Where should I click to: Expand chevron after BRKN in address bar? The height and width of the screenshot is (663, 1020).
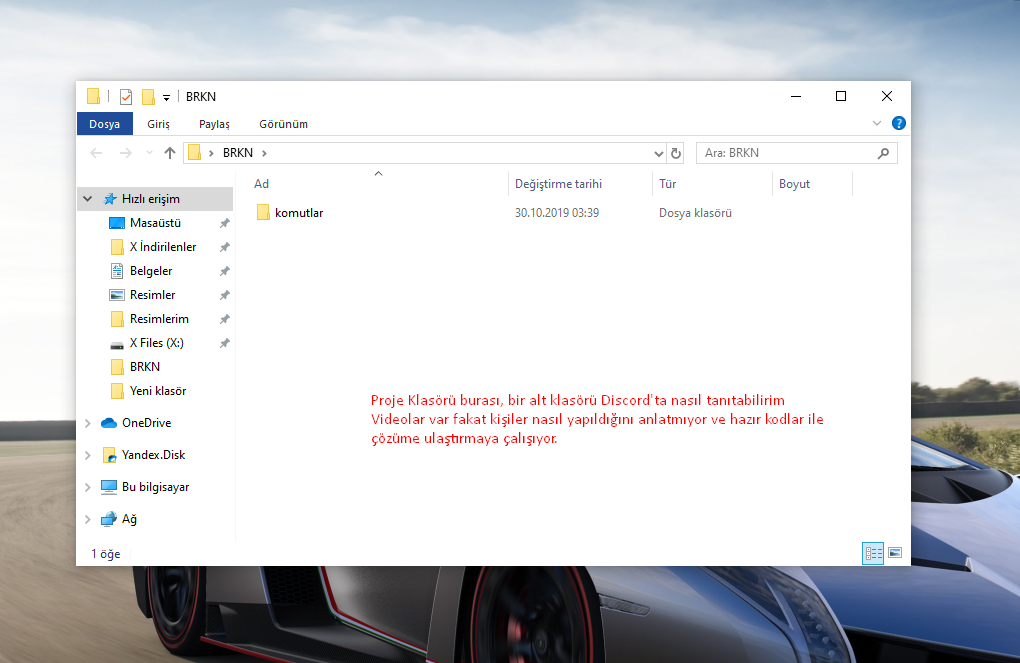click(264, 154)
